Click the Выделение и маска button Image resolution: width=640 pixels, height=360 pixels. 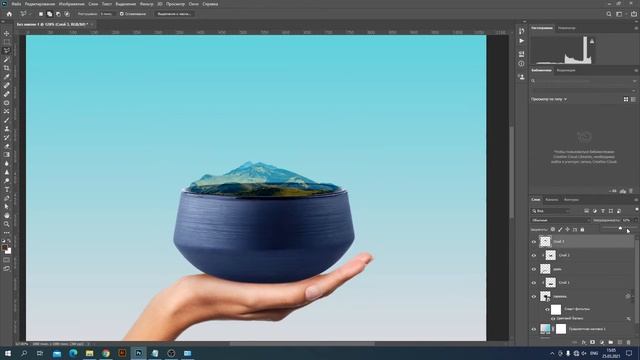coord(174,14)
